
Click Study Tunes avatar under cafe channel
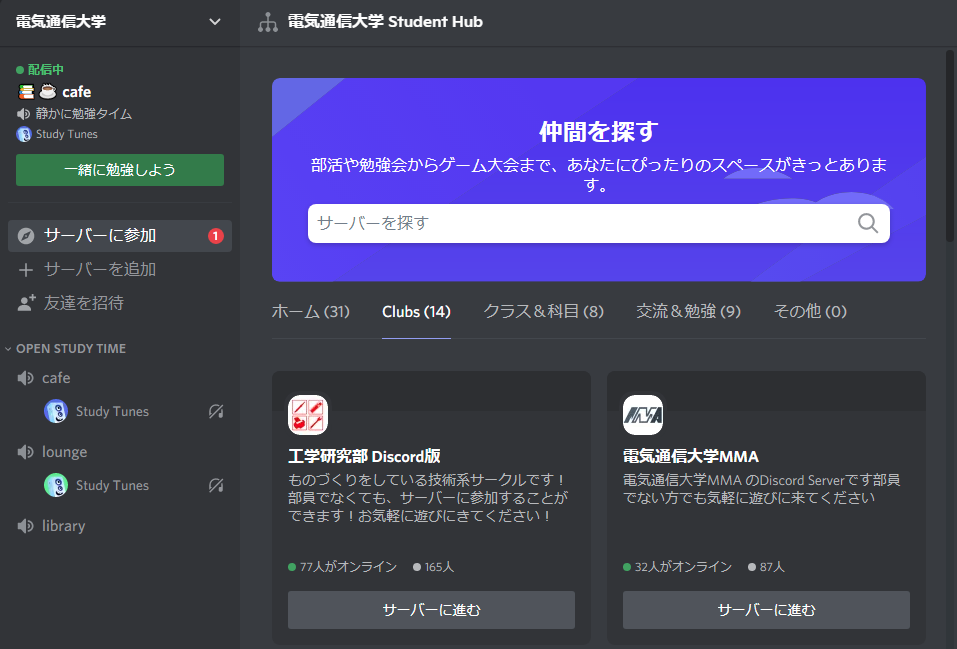[x=56, y=412]
